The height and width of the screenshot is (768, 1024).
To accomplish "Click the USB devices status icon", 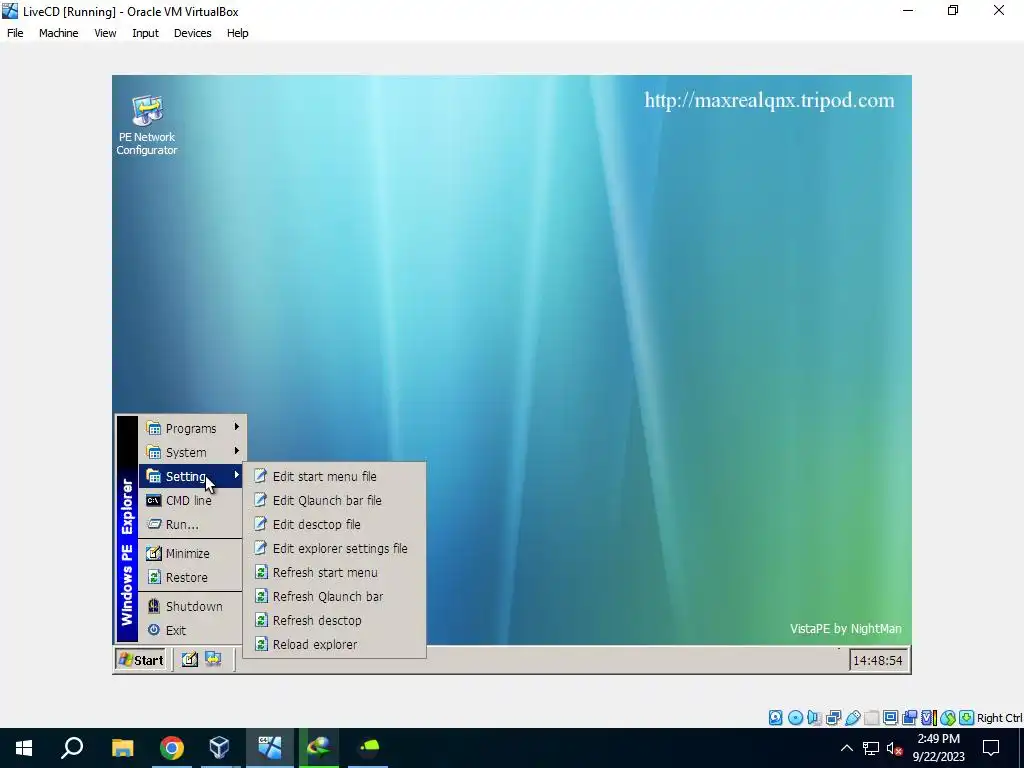I will coord(852,718).
